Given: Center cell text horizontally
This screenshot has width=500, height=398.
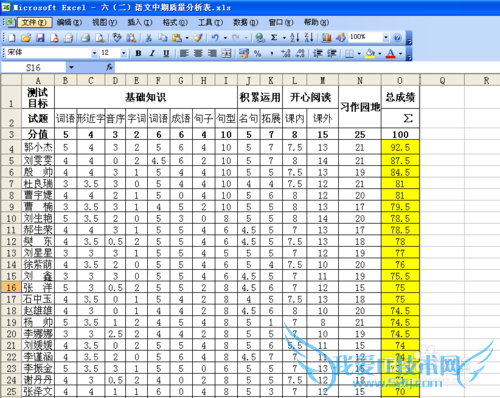Looking at the screenshot, I should click(x=198, y=53).
